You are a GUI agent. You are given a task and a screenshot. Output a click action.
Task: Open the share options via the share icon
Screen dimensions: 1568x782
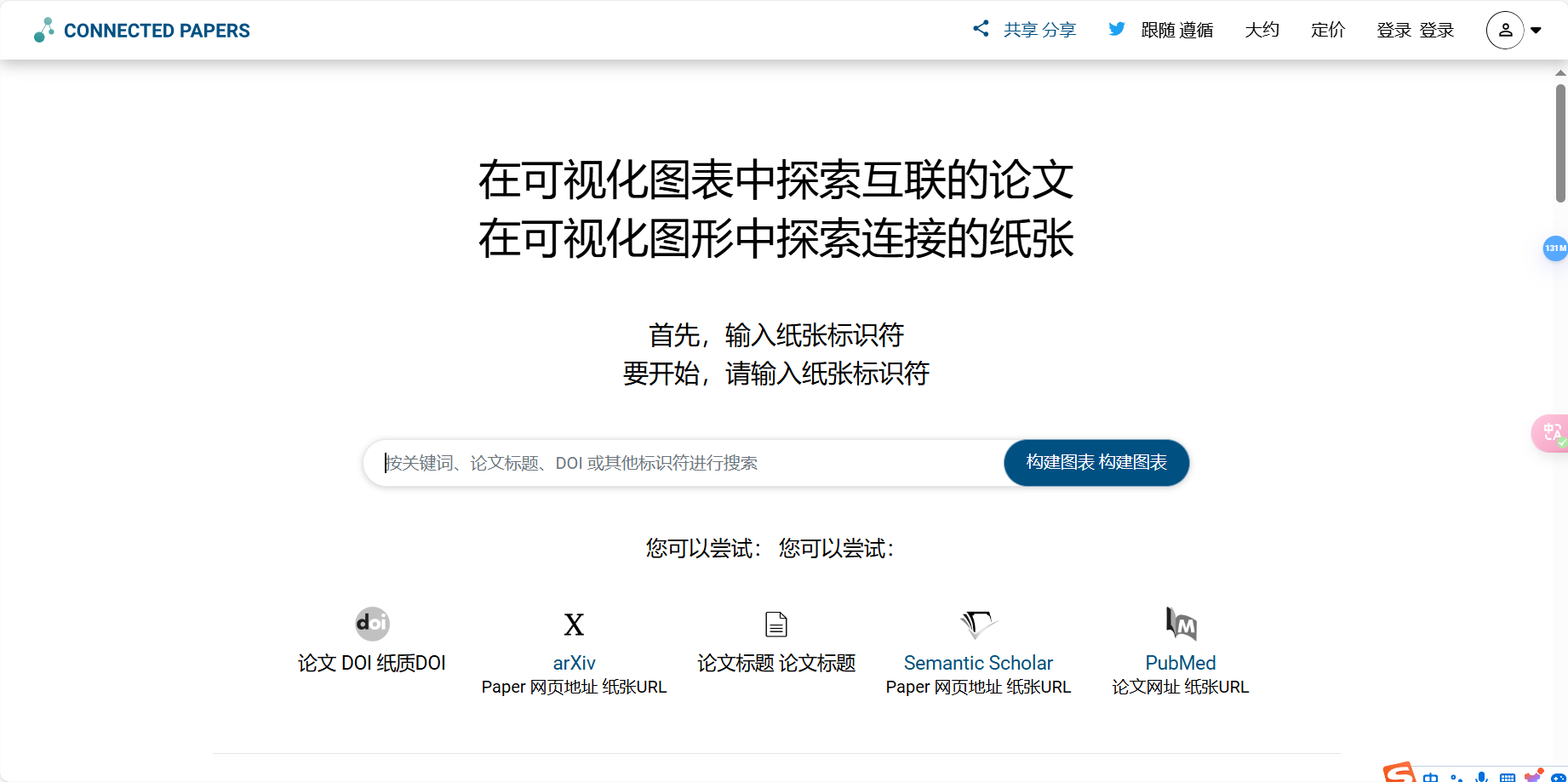[980, 28]
